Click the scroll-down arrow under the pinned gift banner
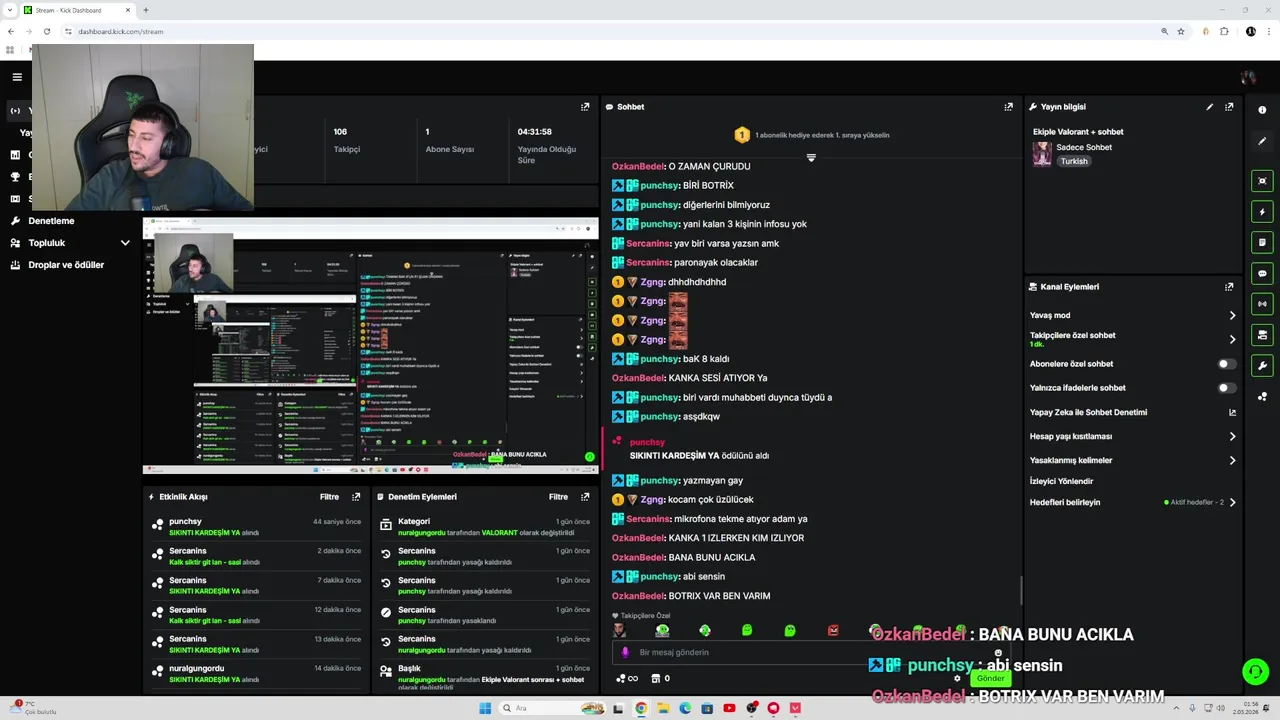This screenshot has width=1280, height=720. tap(811, 157)
